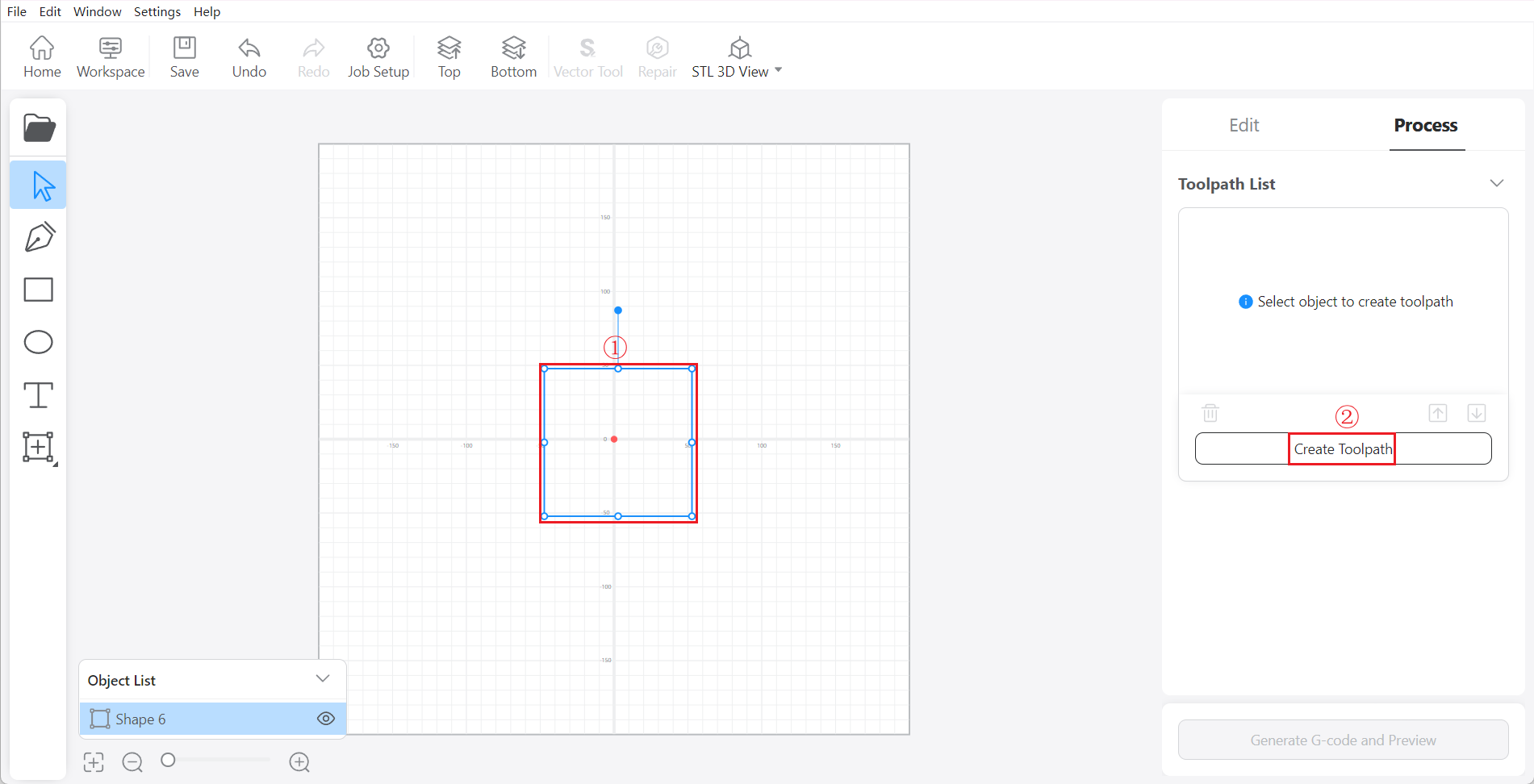Open the File menu
Viewport: 1534px width, 784px height.
(x=17, y=11)
